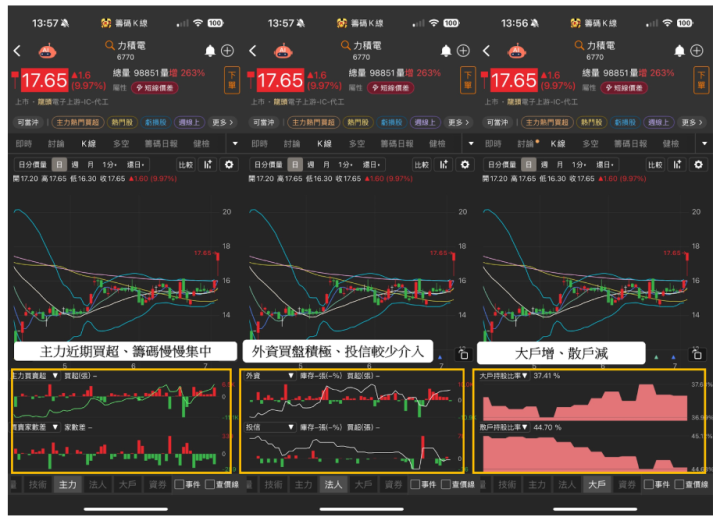Open the 主力買賣超 indicator dropdown
The width and height of the screenshot is (720, 524).
[x=35, y=376]
